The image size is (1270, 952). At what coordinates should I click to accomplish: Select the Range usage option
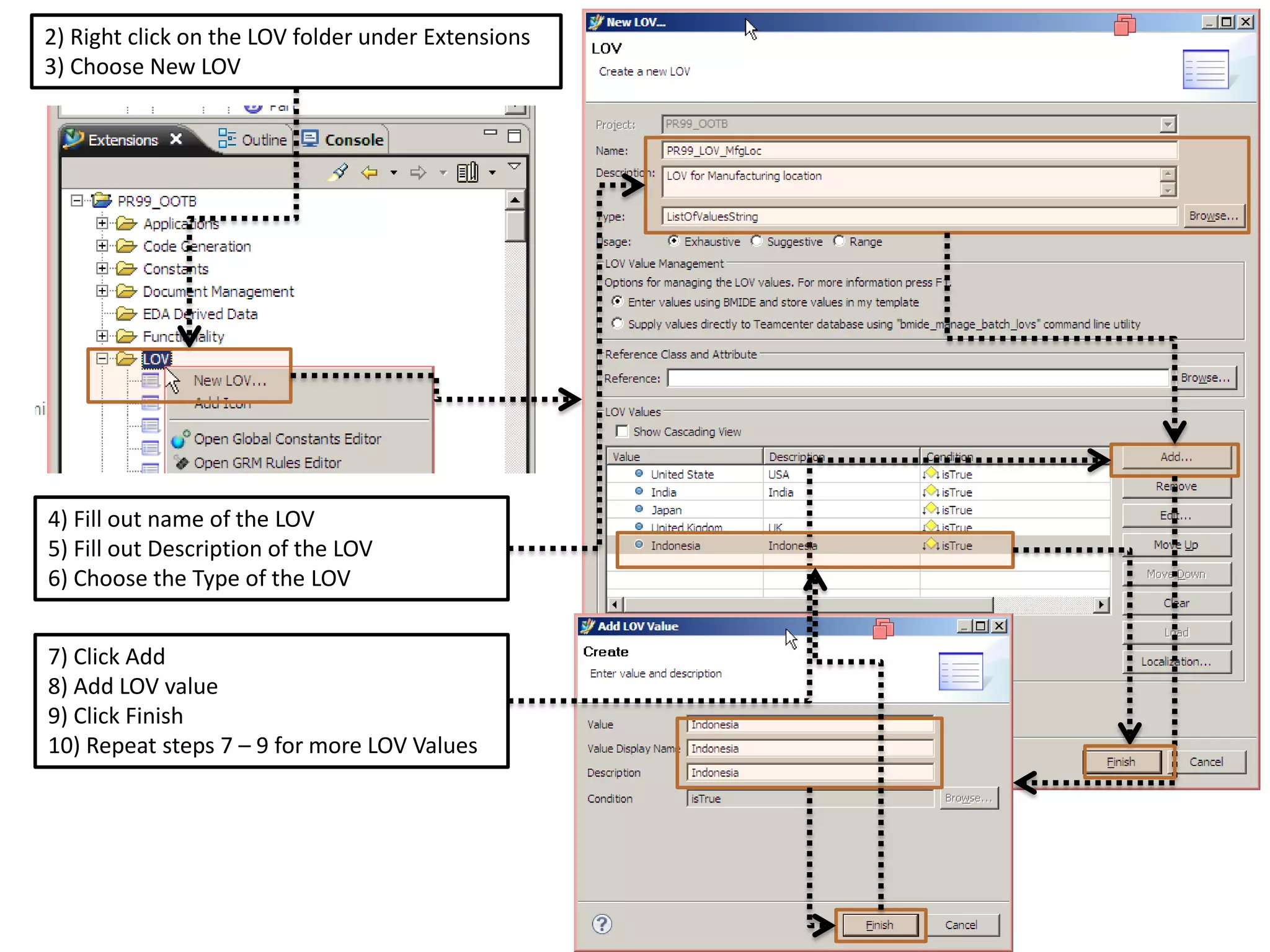[x=839, y=241]
